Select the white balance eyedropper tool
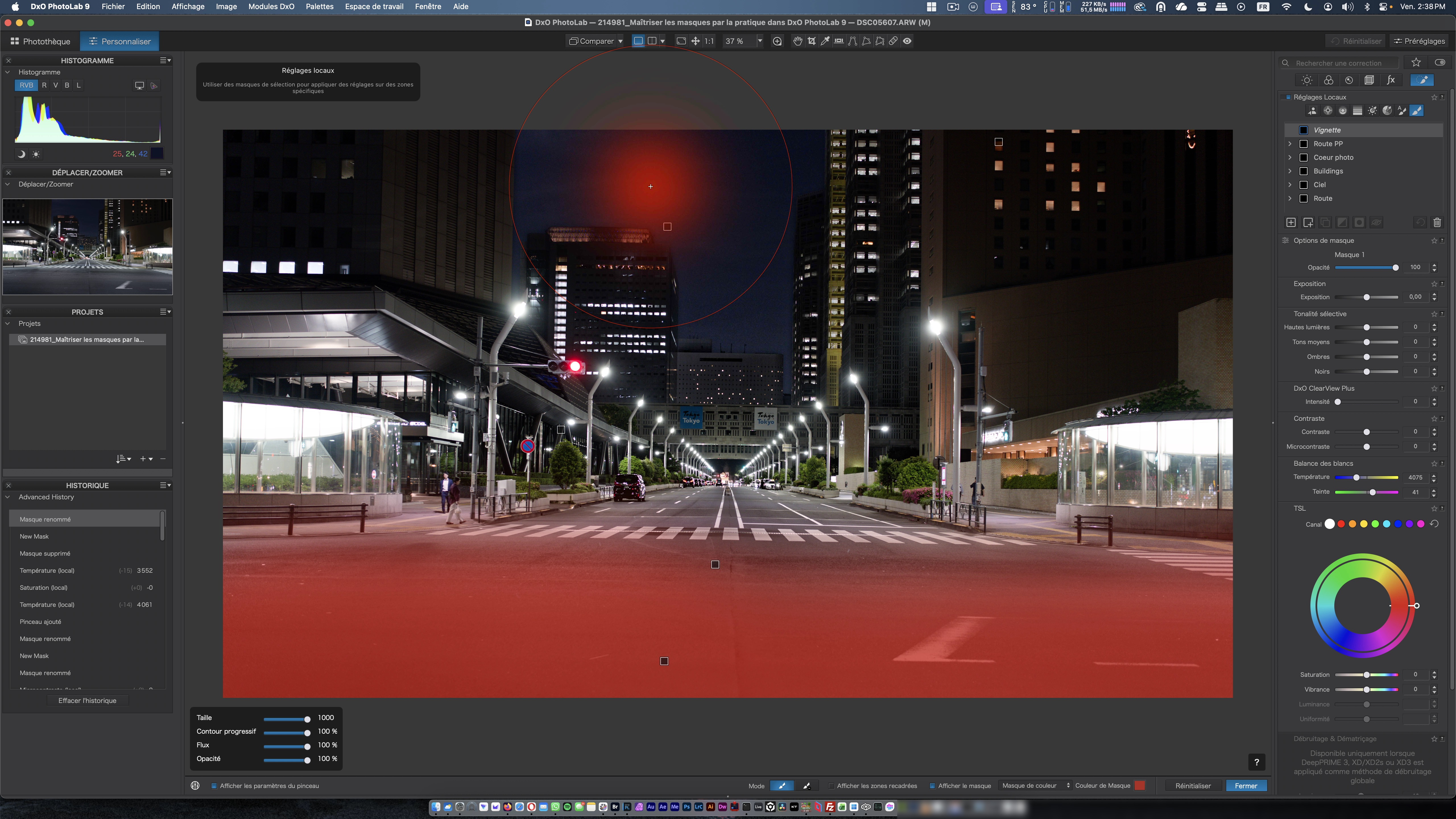This screenshot has height=819, width=1456. click(825, 41)
